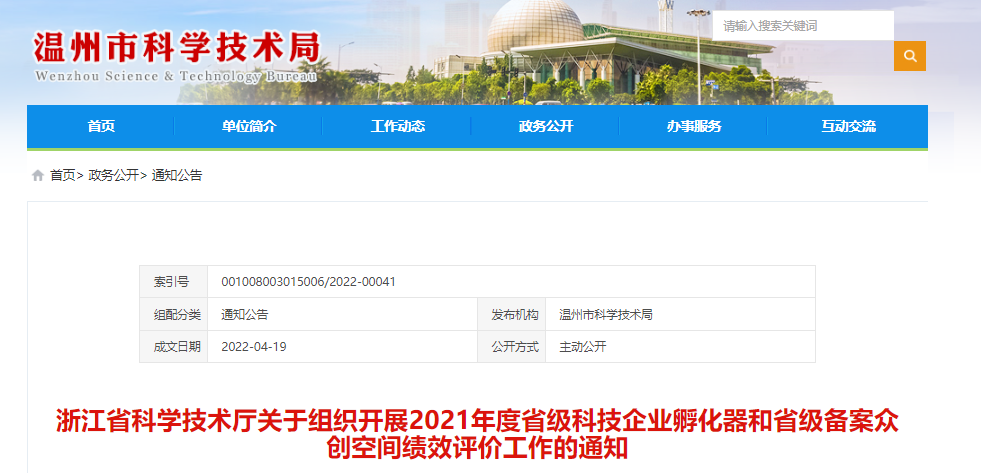
Task: Click the 主动公开 value cell
Action: point(680,346)
